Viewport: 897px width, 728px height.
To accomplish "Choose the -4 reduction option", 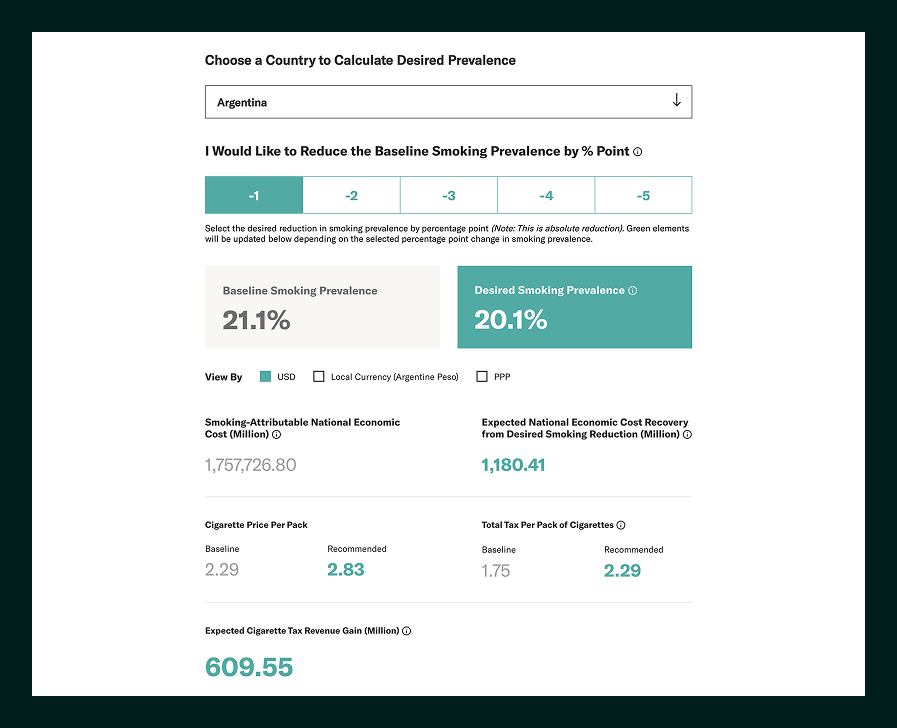I will (x=546, y=195).
